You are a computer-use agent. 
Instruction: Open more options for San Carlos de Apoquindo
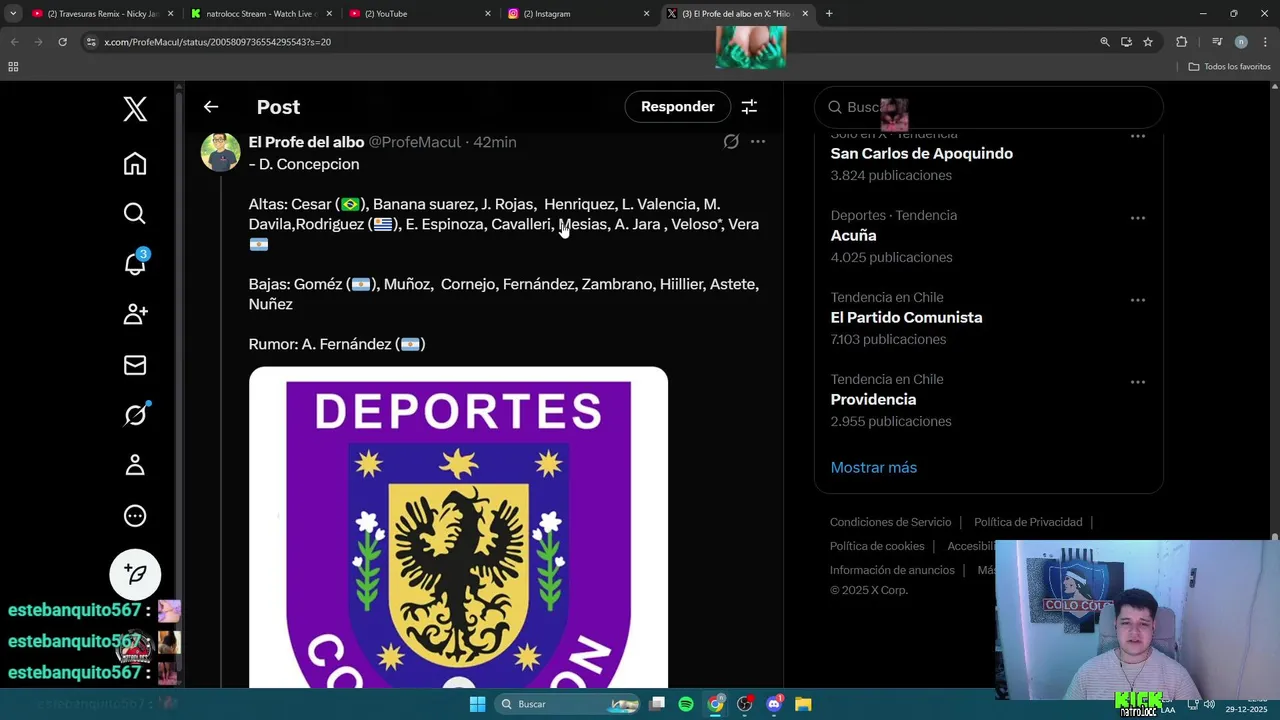pyautogui.click(x=1138, y=136)
